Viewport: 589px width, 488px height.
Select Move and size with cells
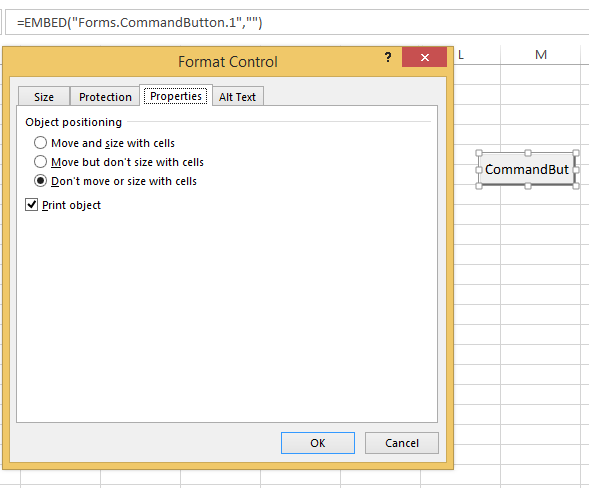pos(104,143)
